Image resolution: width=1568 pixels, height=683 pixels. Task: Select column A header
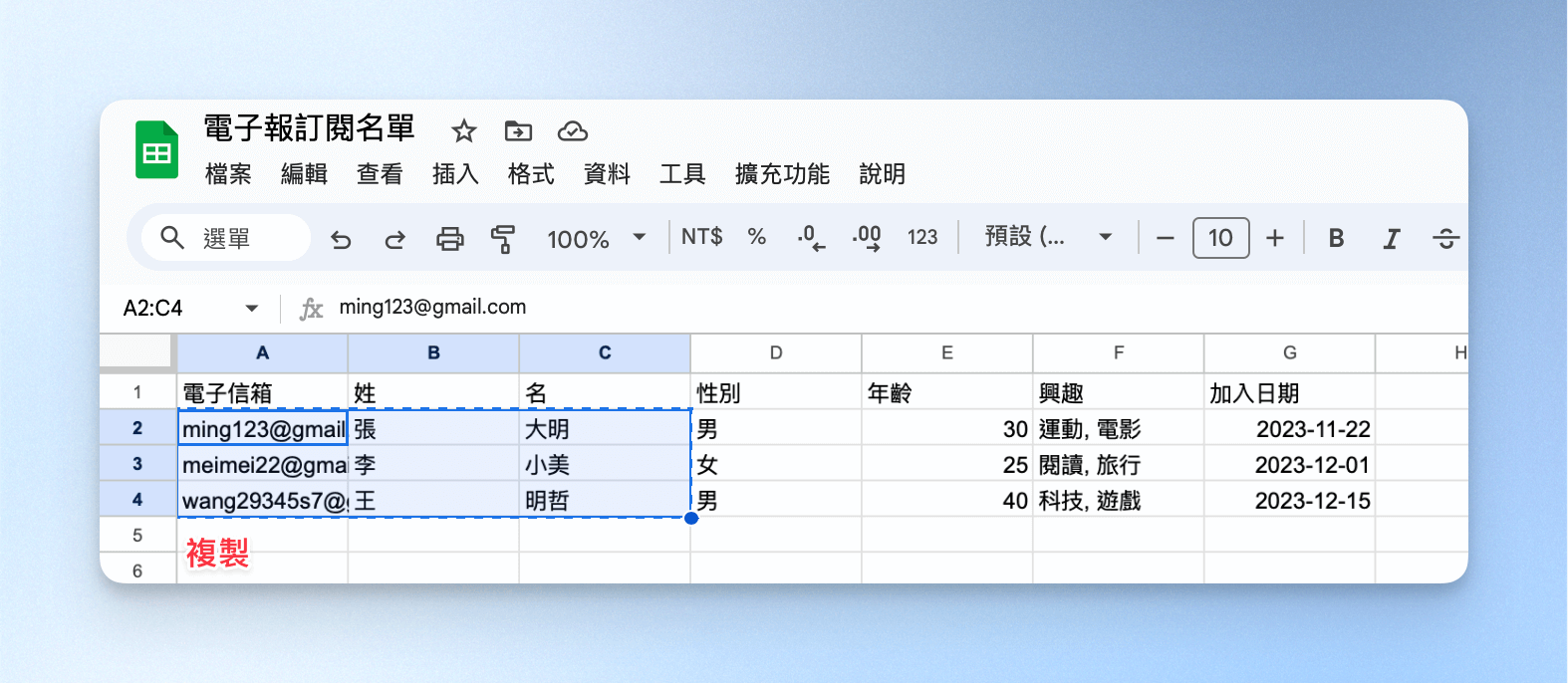[x=263, y=353]
